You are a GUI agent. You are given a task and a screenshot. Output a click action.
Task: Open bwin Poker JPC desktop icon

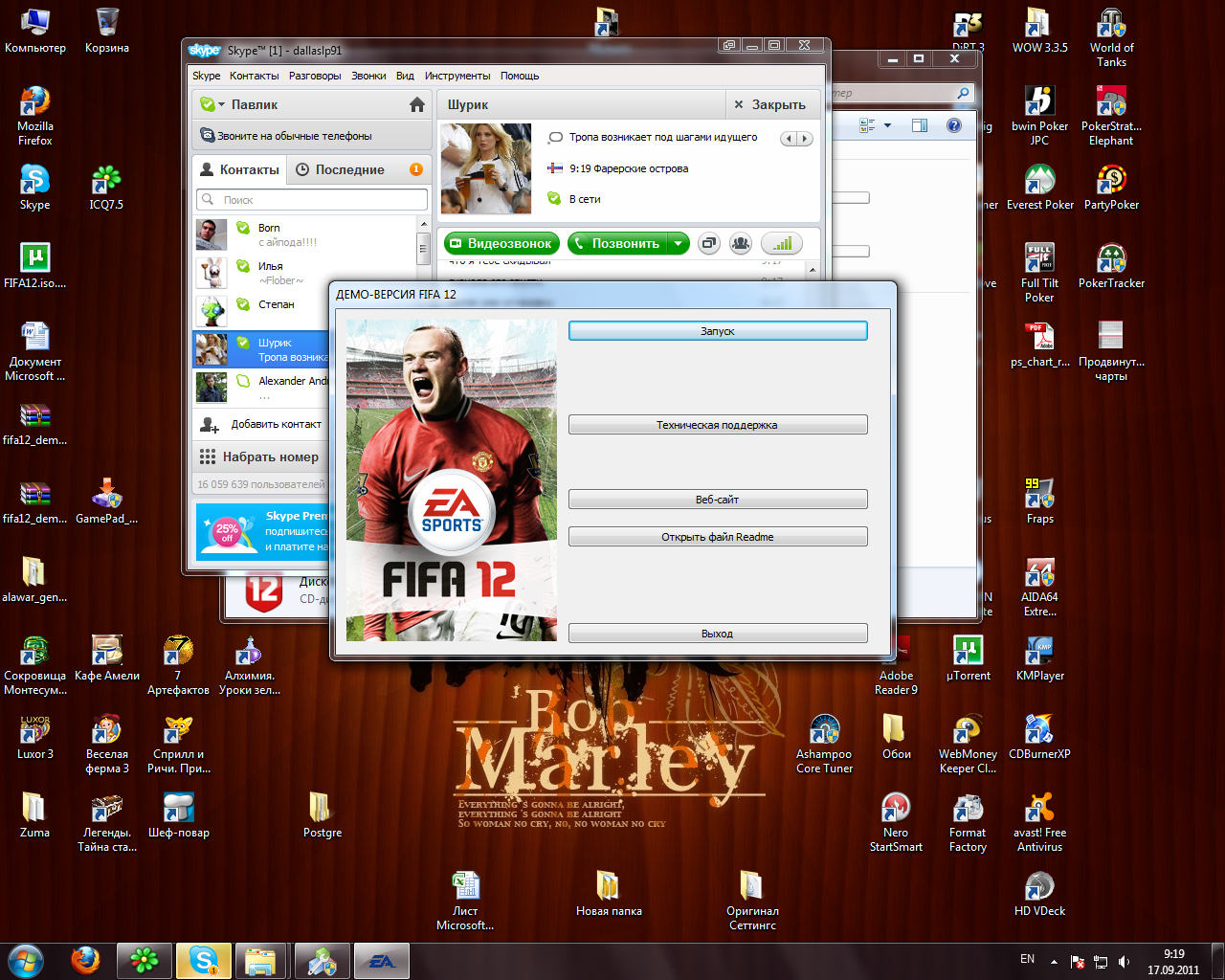(1039, 117)
